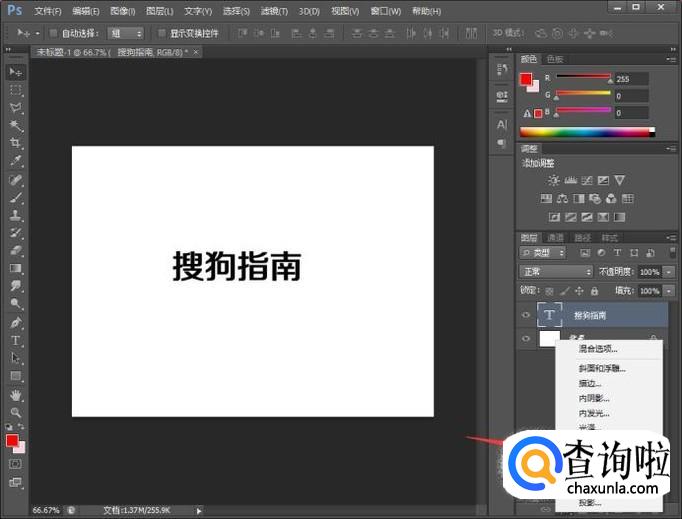The width and height of the screenshot is (682, 519).
Task: Open the Layers panel flyout menu
Action: [671, 238]
